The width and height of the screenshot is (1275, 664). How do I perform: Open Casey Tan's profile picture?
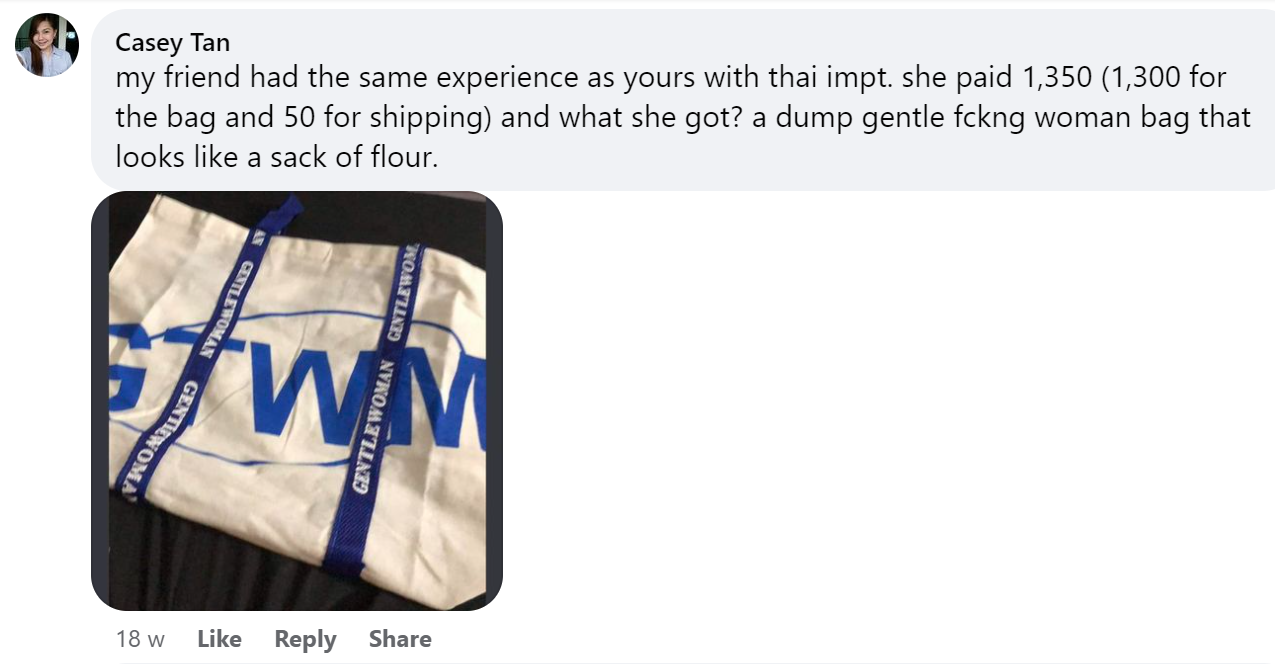[47, 45]
